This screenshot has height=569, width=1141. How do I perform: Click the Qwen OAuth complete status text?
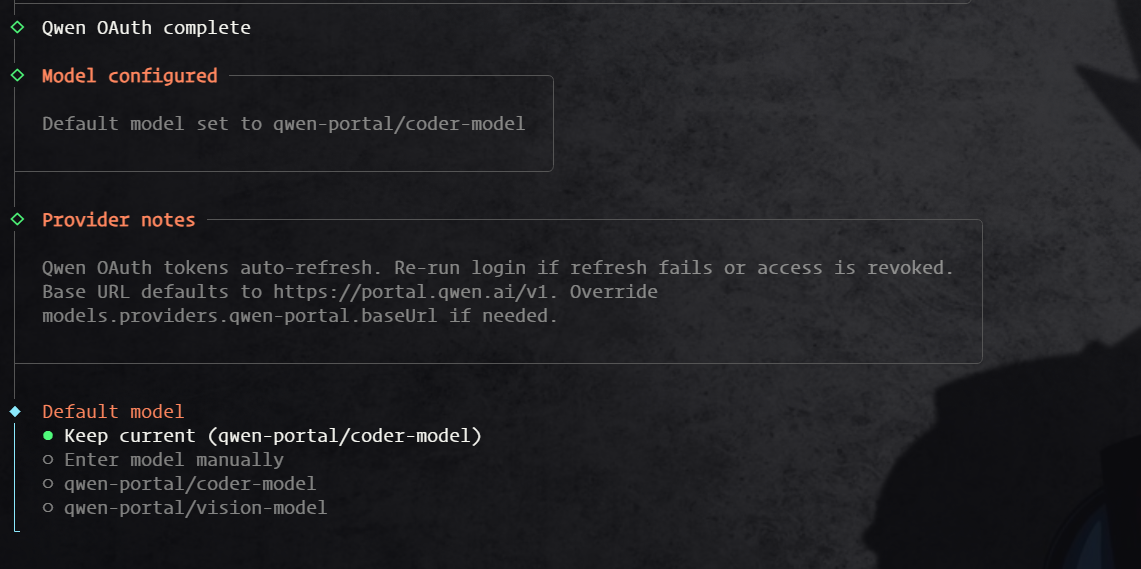coord(146,28)
